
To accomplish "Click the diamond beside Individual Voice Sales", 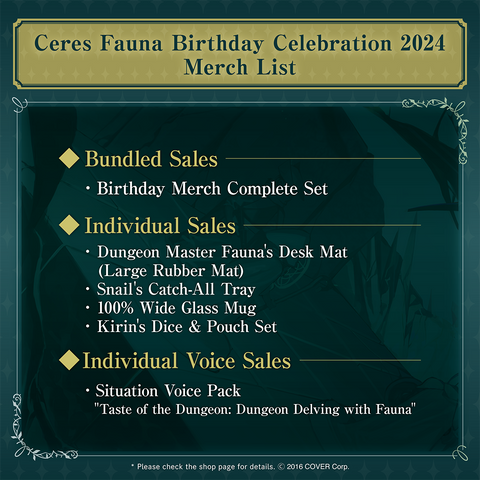I will (69, 360).
